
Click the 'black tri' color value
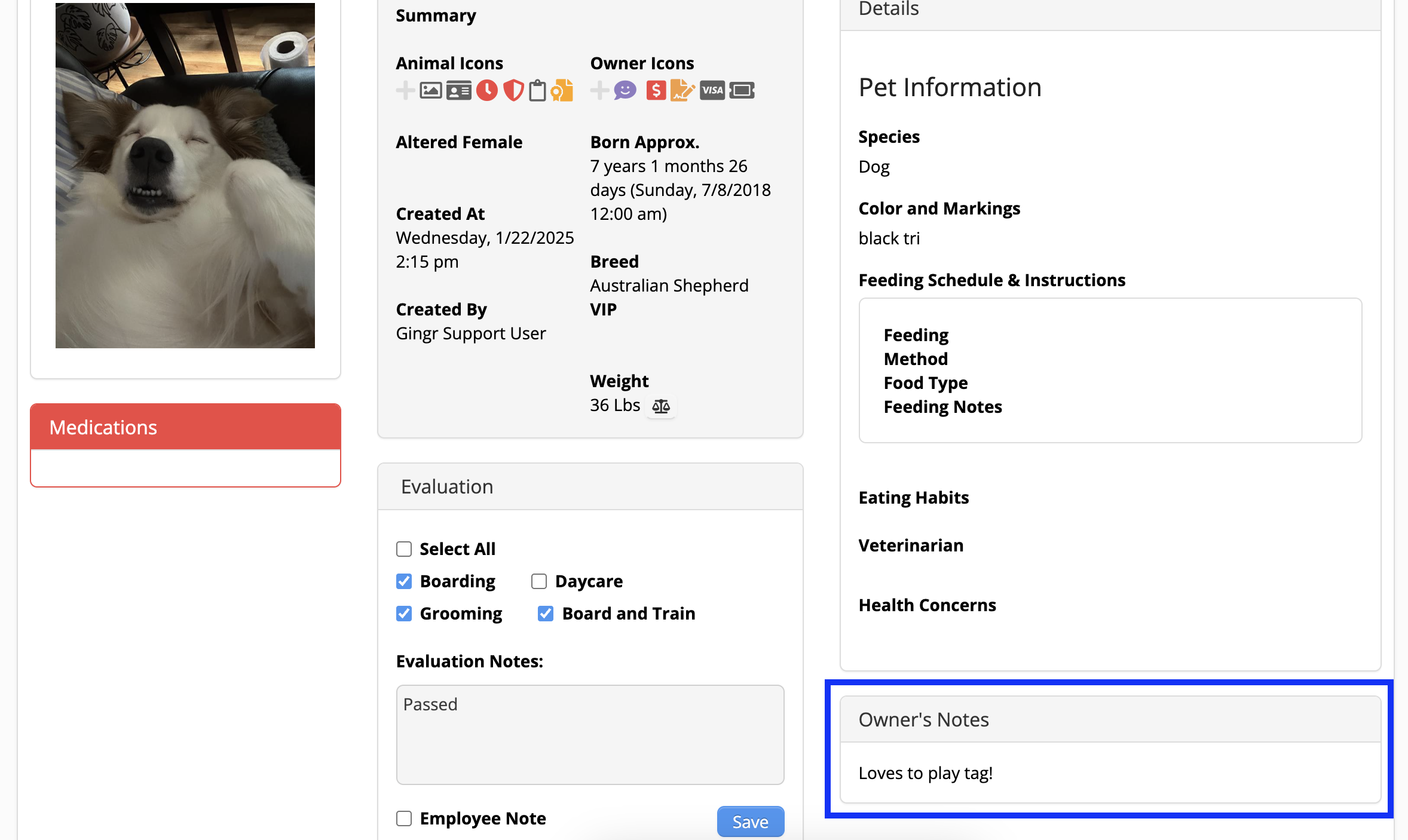point(889,238)
